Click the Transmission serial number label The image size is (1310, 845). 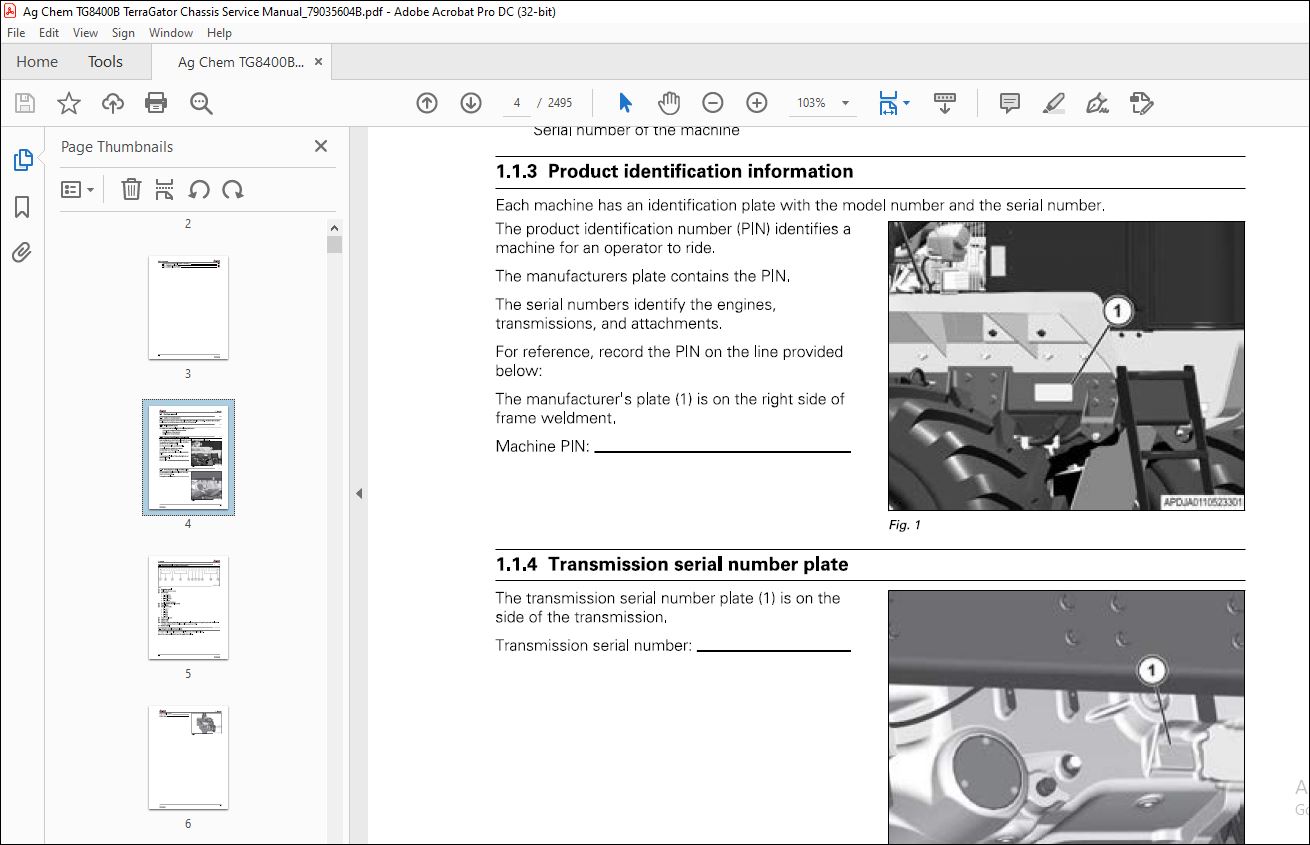point(594,645)
